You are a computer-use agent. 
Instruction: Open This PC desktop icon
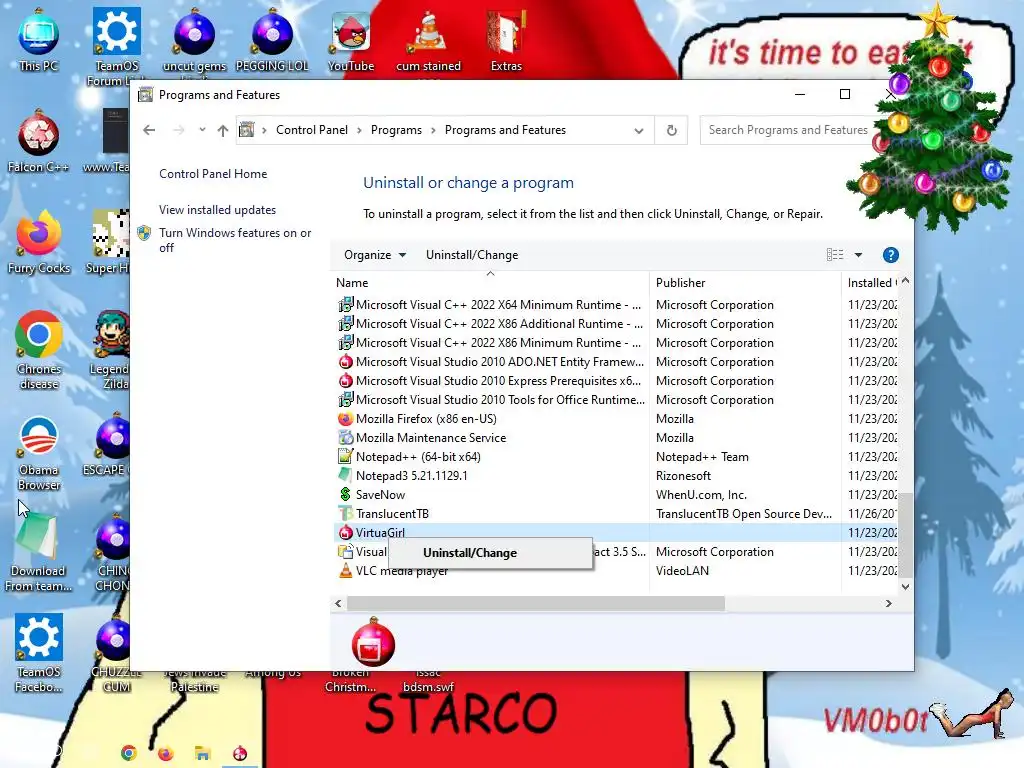[x=39, y=40]
